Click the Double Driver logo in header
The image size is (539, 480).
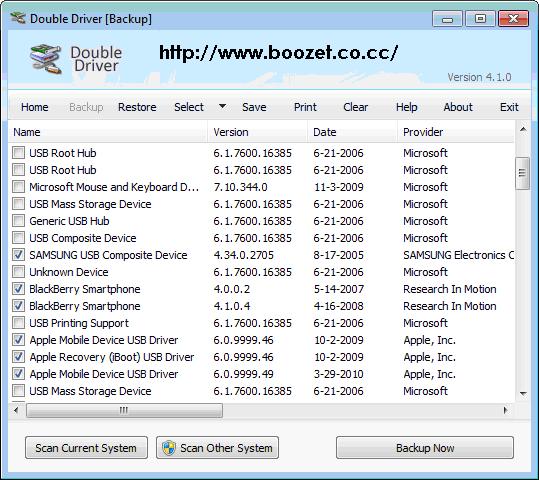pyautogui.click(x=46, y=59)
